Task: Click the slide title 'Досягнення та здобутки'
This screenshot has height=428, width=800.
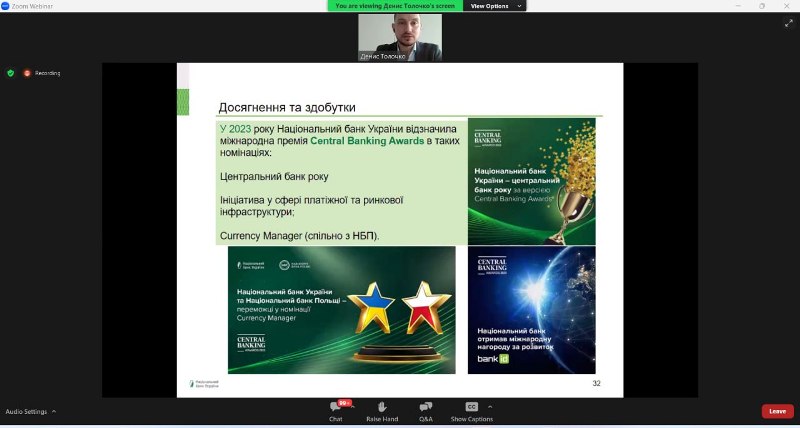Action: pyautogui.click(x=287, y=108)
